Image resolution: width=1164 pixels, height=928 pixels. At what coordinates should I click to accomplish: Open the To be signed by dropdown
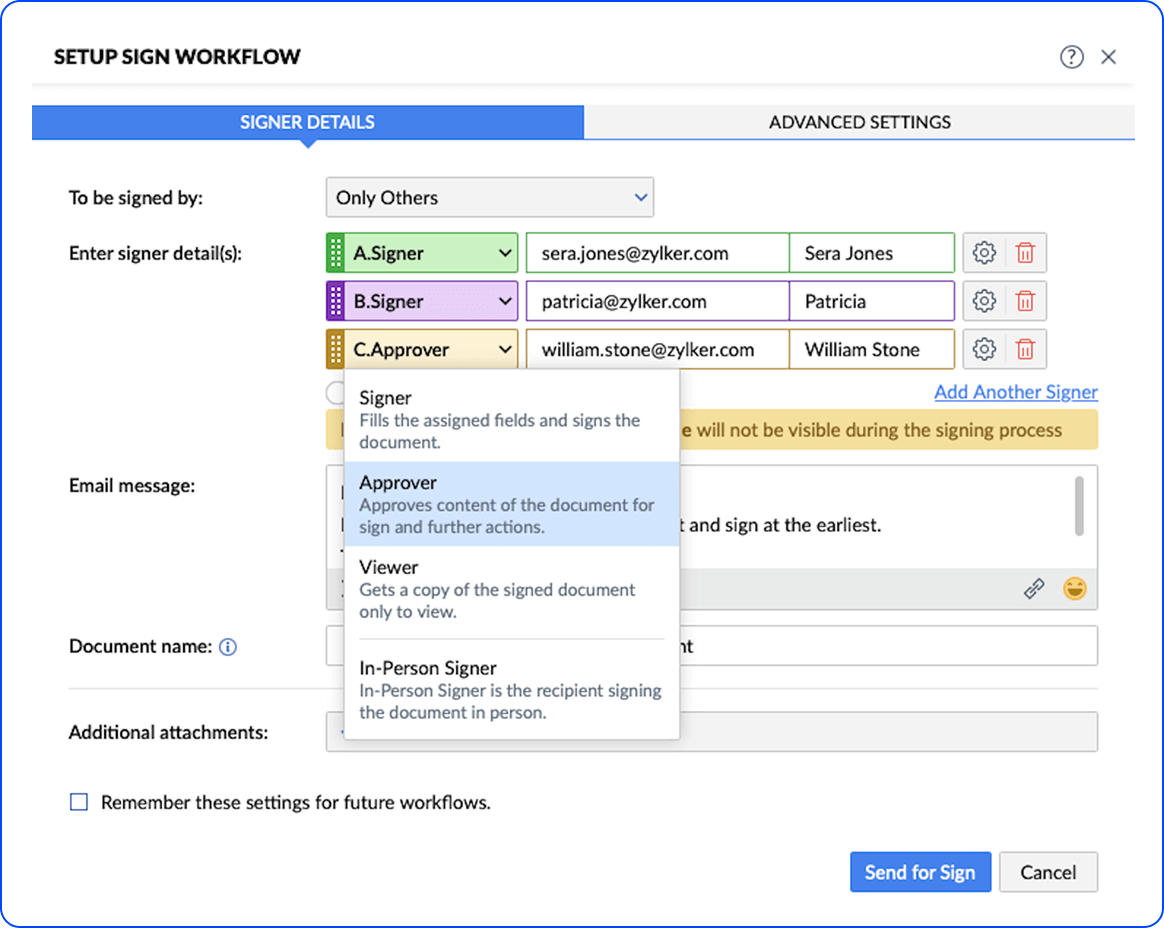click(x=489, y=197)
